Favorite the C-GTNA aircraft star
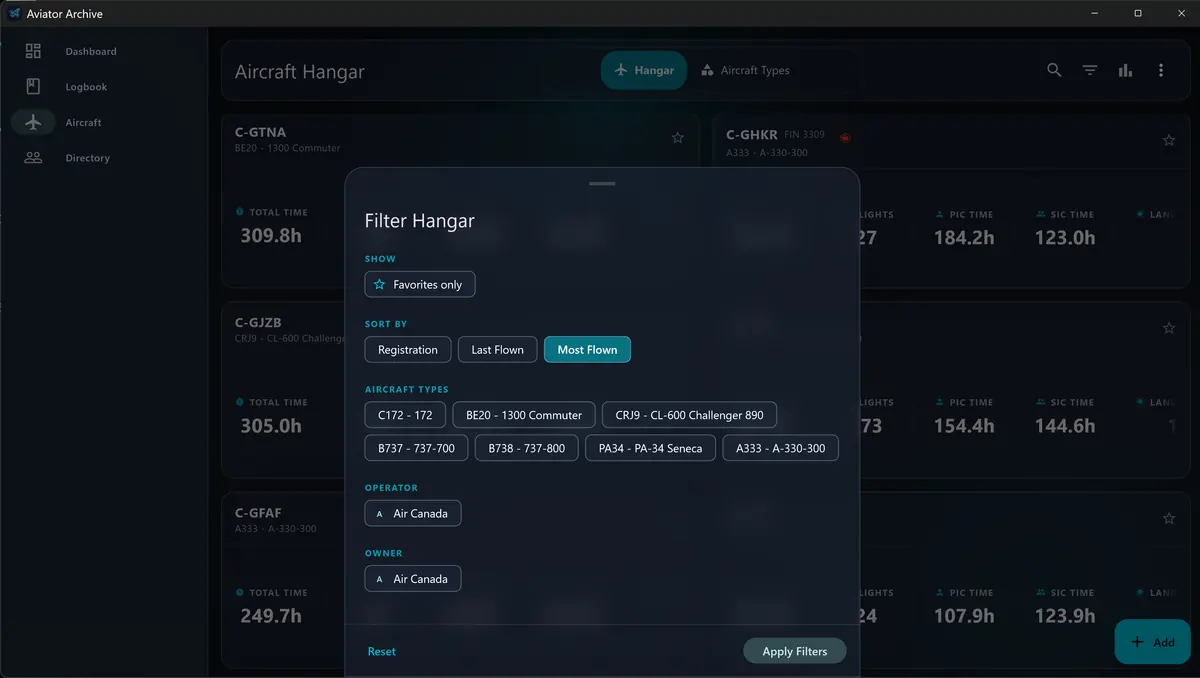Image resolution: width=1200 pixels, height=678 pixels. [678, 138]
